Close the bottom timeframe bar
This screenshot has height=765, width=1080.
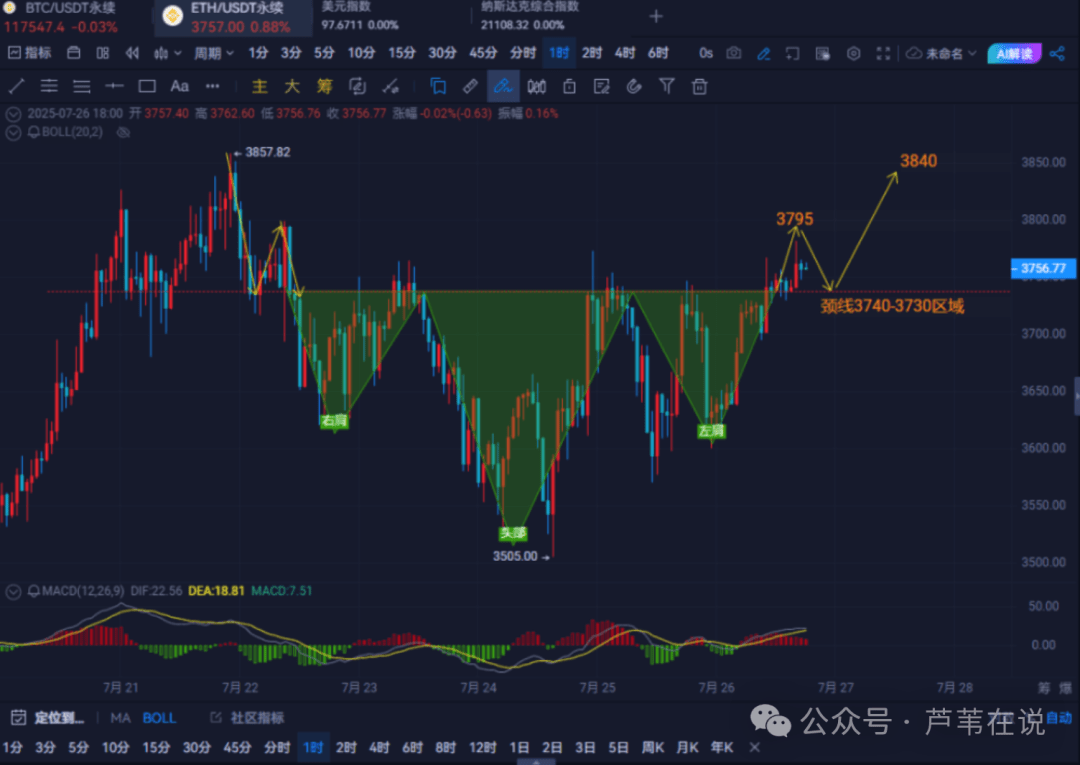(755, 748)
